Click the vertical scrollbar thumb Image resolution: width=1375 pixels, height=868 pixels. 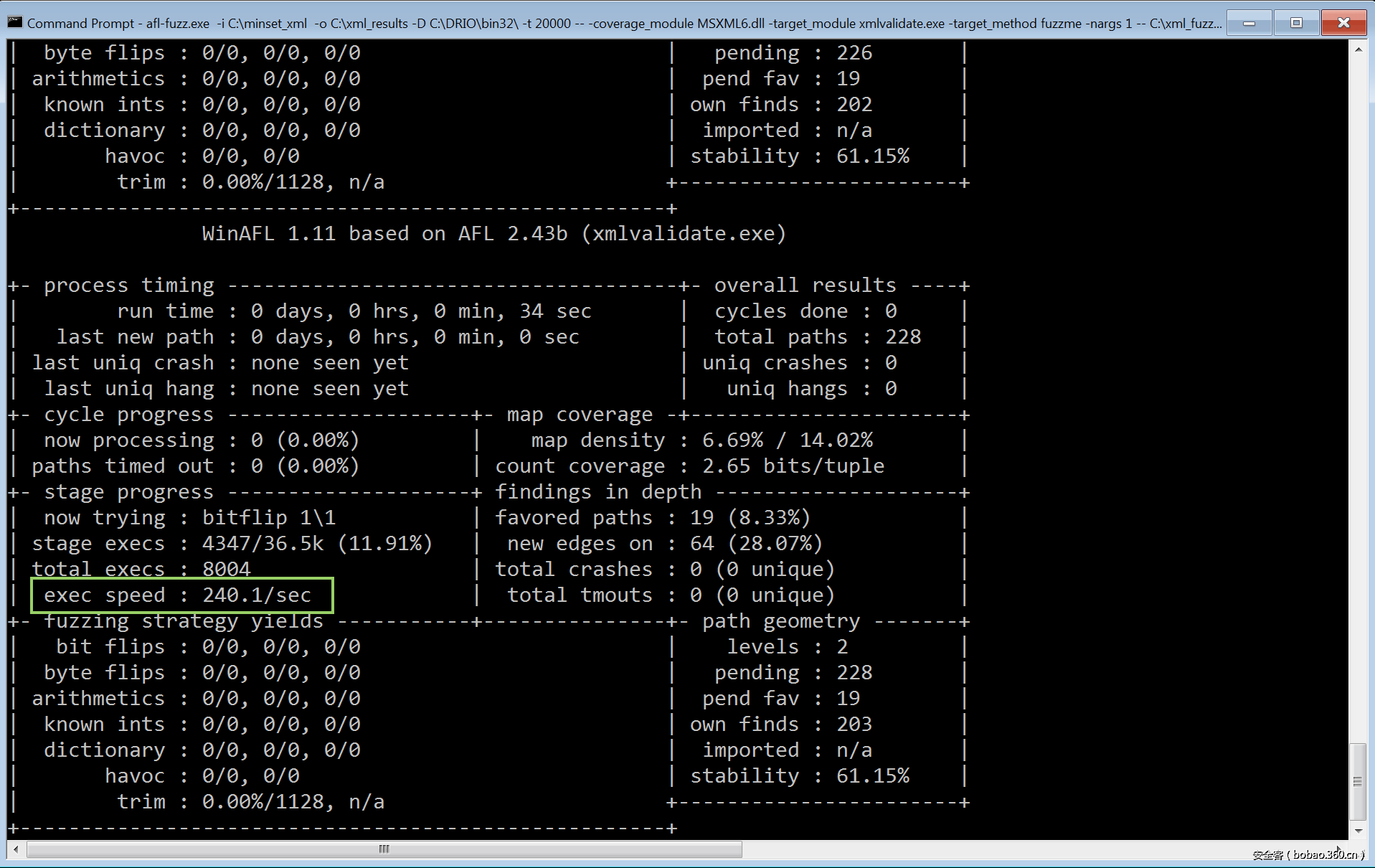1358,781
